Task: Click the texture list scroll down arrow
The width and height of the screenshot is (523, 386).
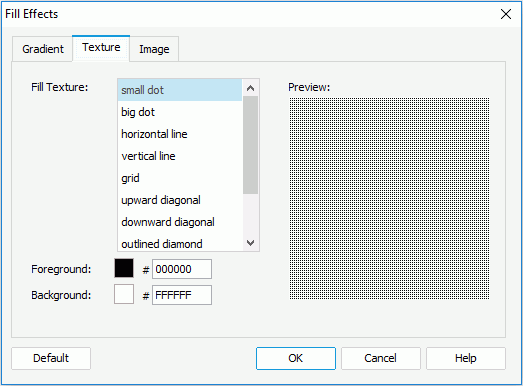Action: [250, 243]
